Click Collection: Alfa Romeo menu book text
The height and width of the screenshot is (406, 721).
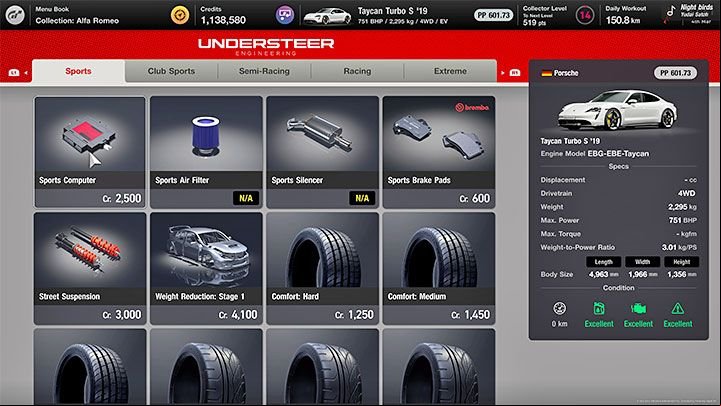(77, 21)
